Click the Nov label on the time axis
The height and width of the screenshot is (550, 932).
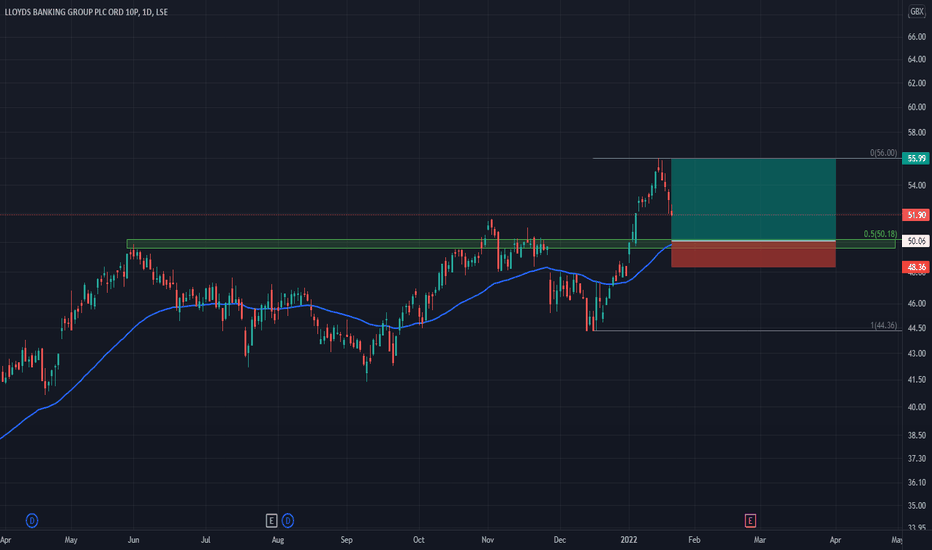487,540
